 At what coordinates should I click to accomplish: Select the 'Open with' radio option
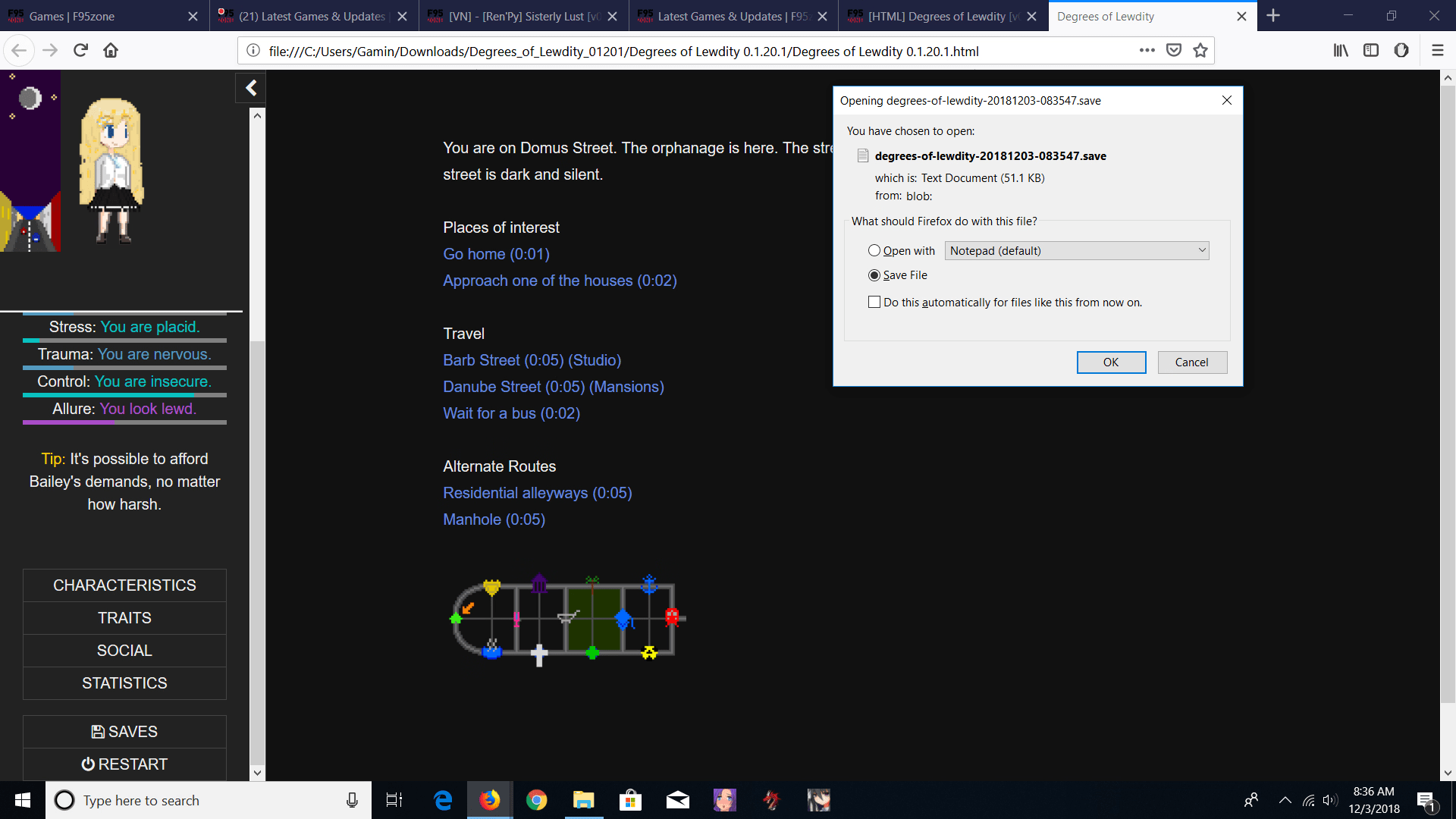click(874, 251)
